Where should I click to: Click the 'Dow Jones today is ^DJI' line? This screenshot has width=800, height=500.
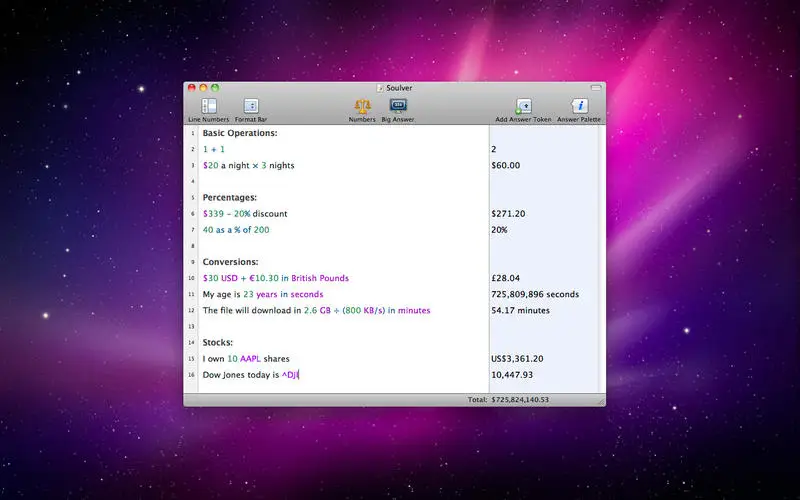(x=251, y=375)
